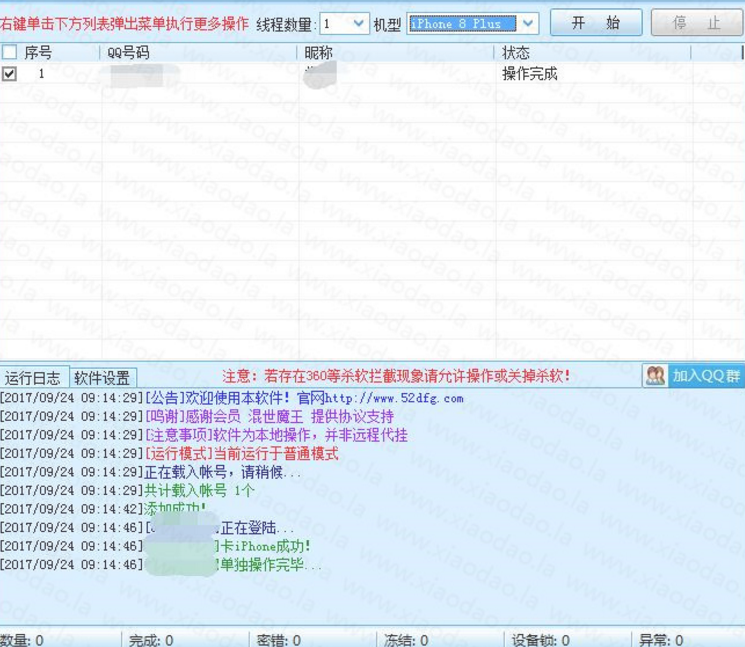Click the red 360 antivirus warning notice
Image resolution: width=745 pixels, height=647 pixels.
point(396,376)
